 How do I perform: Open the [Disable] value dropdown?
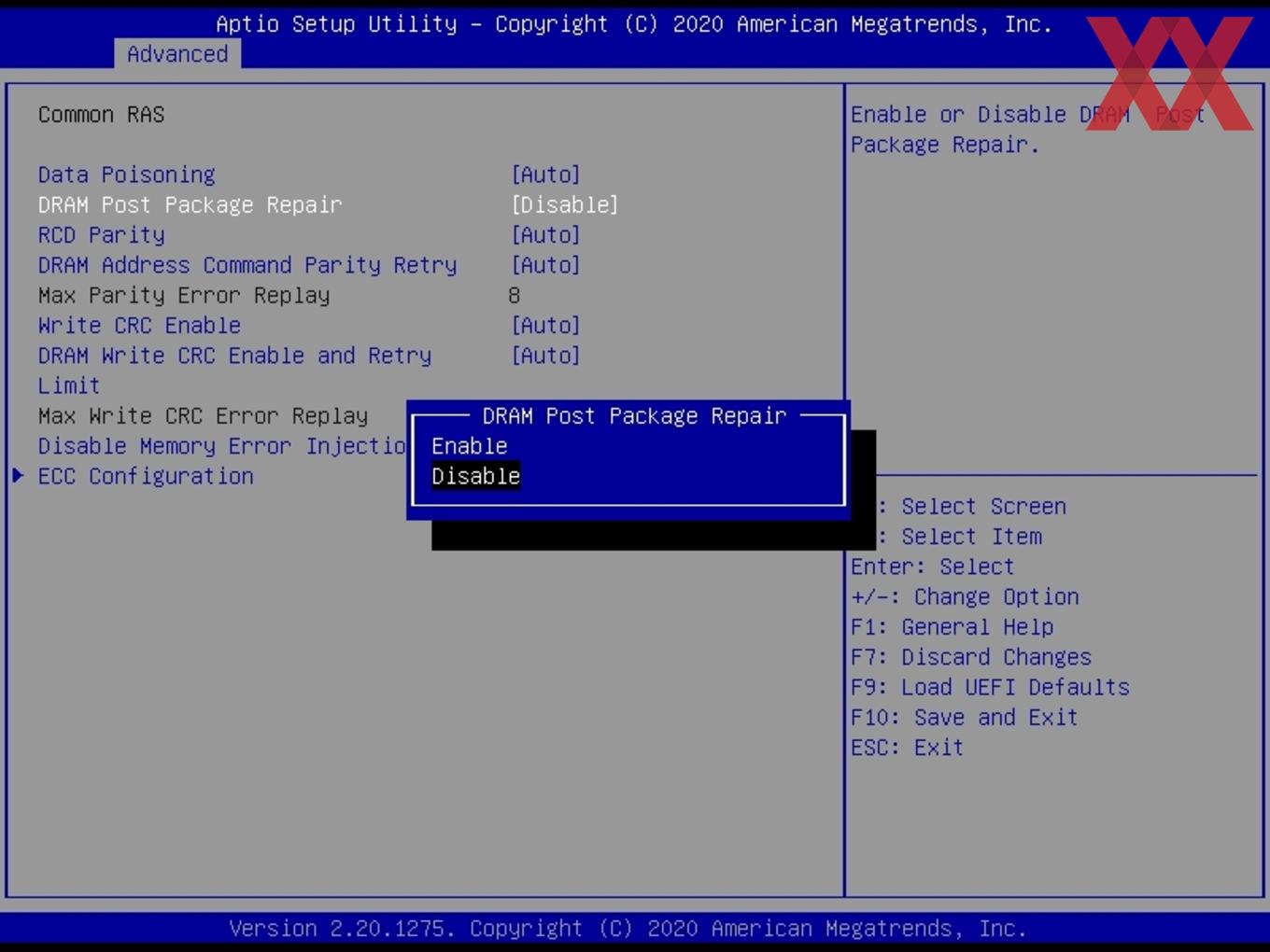click(x=564, y=204)
